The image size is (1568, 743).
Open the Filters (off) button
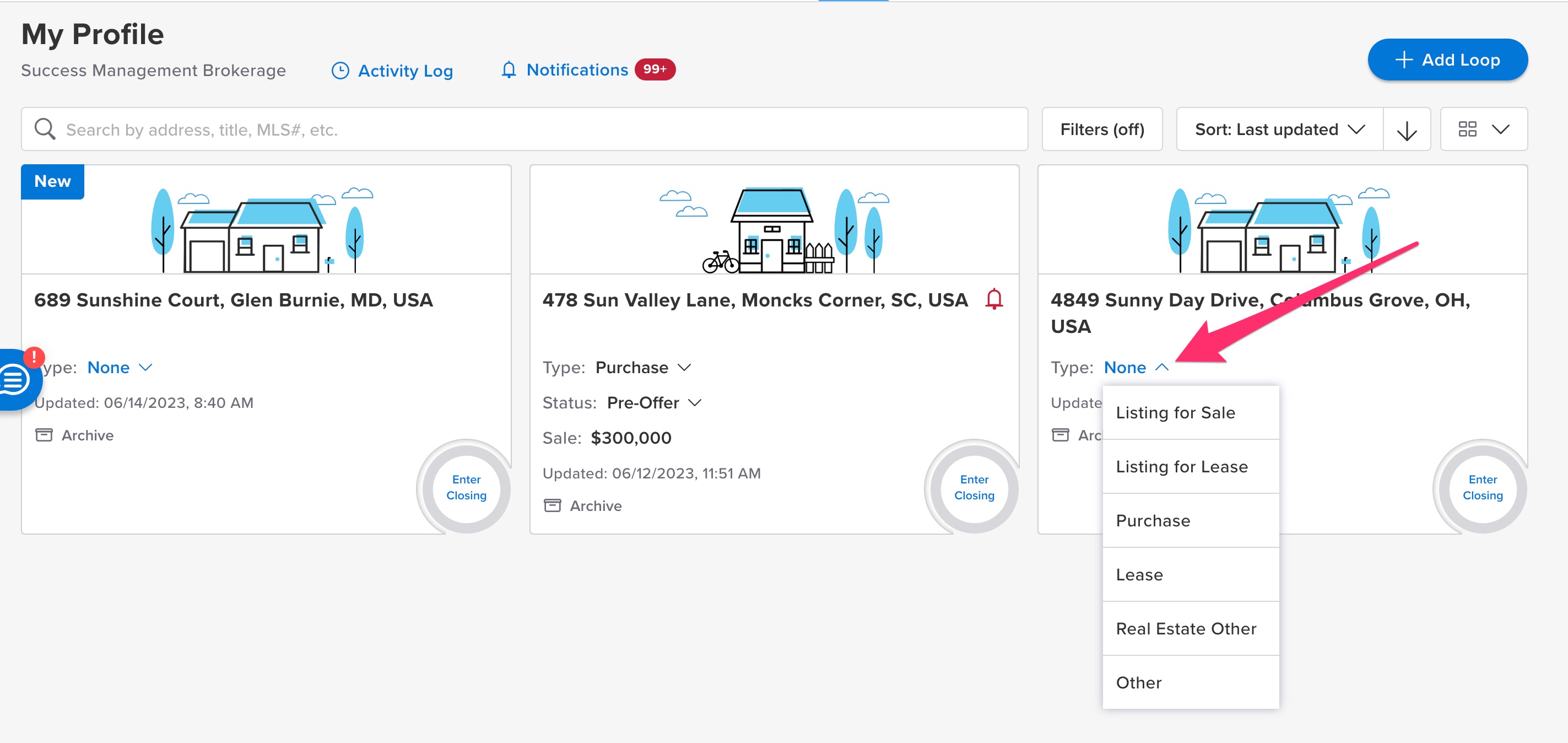point(1101,130)
